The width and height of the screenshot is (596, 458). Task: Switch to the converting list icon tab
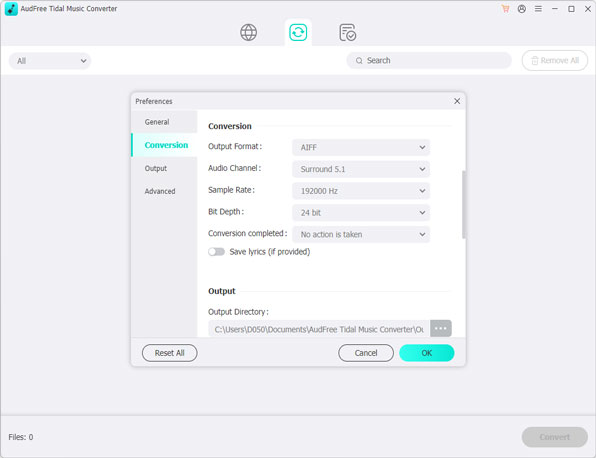point(298,32)
